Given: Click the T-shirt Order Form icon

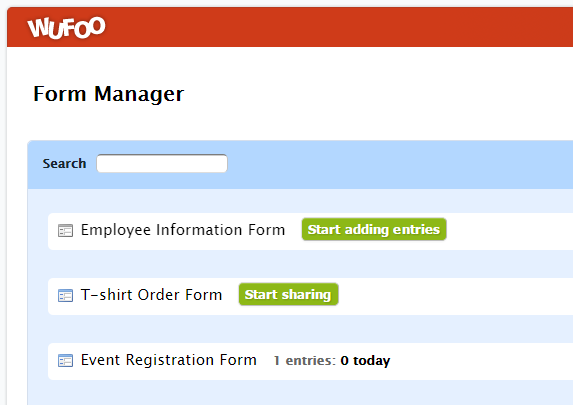Looking at the screenshot, I should click(65, 295).
